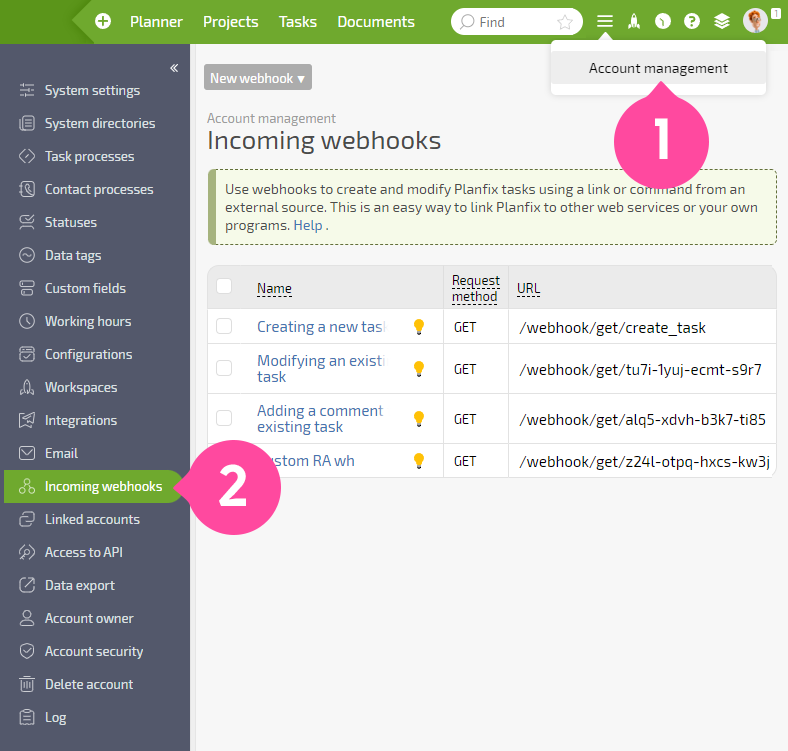
Task: Select Account management from dropdown menu
Action: pos(658,68)
